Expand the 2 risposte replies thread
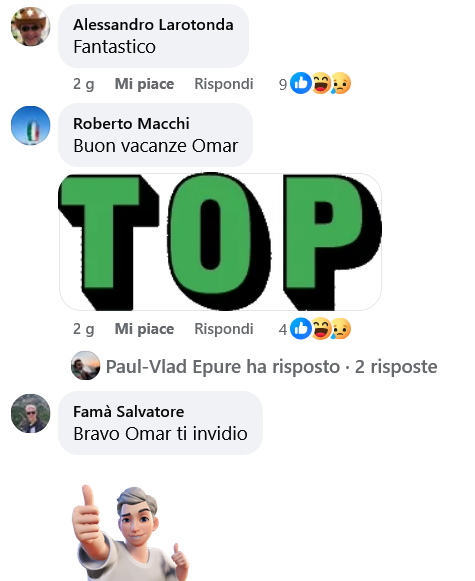 (396, 366)
